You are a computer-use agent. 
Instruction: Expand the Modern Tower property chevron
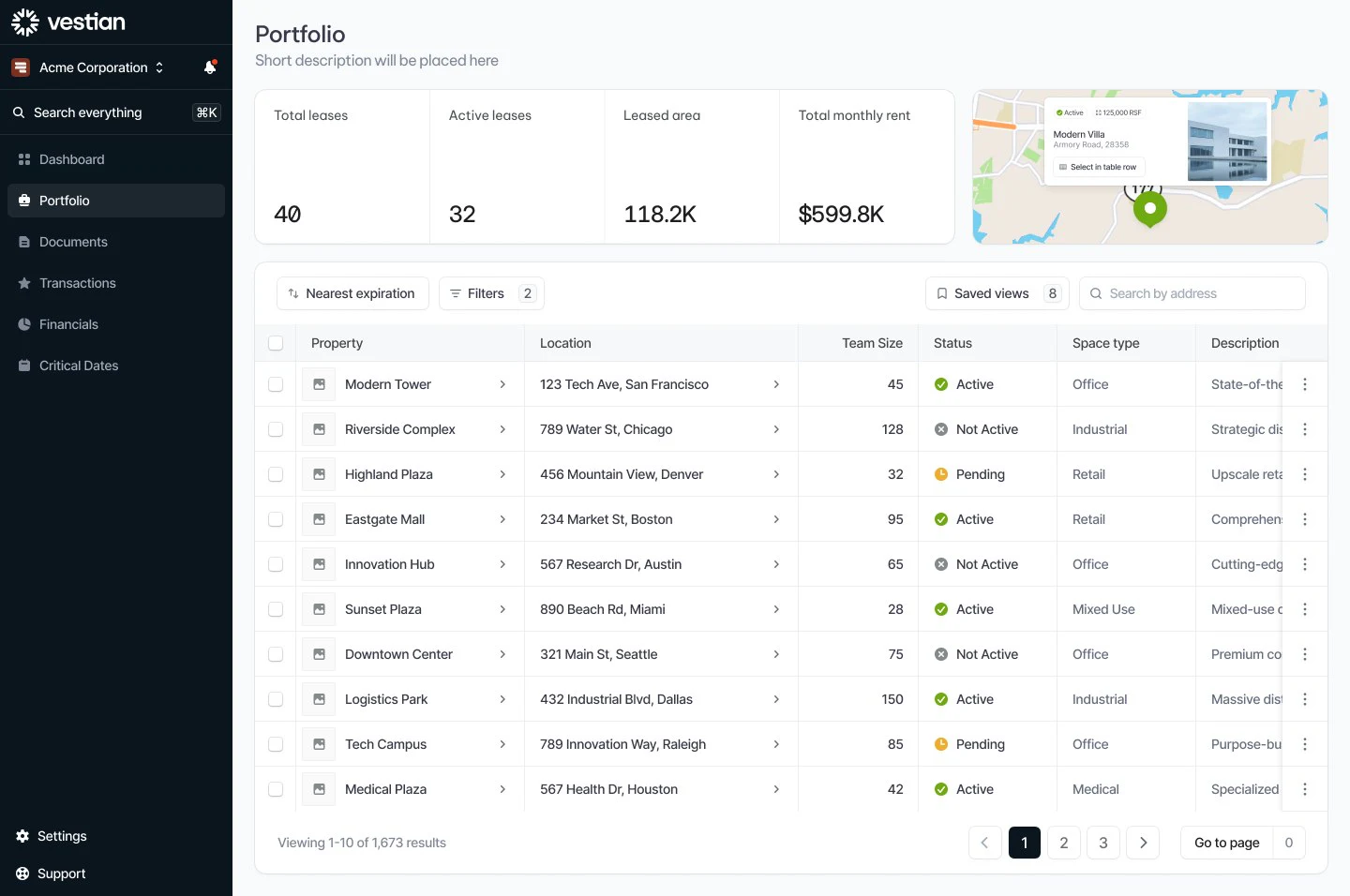(502, 384)
